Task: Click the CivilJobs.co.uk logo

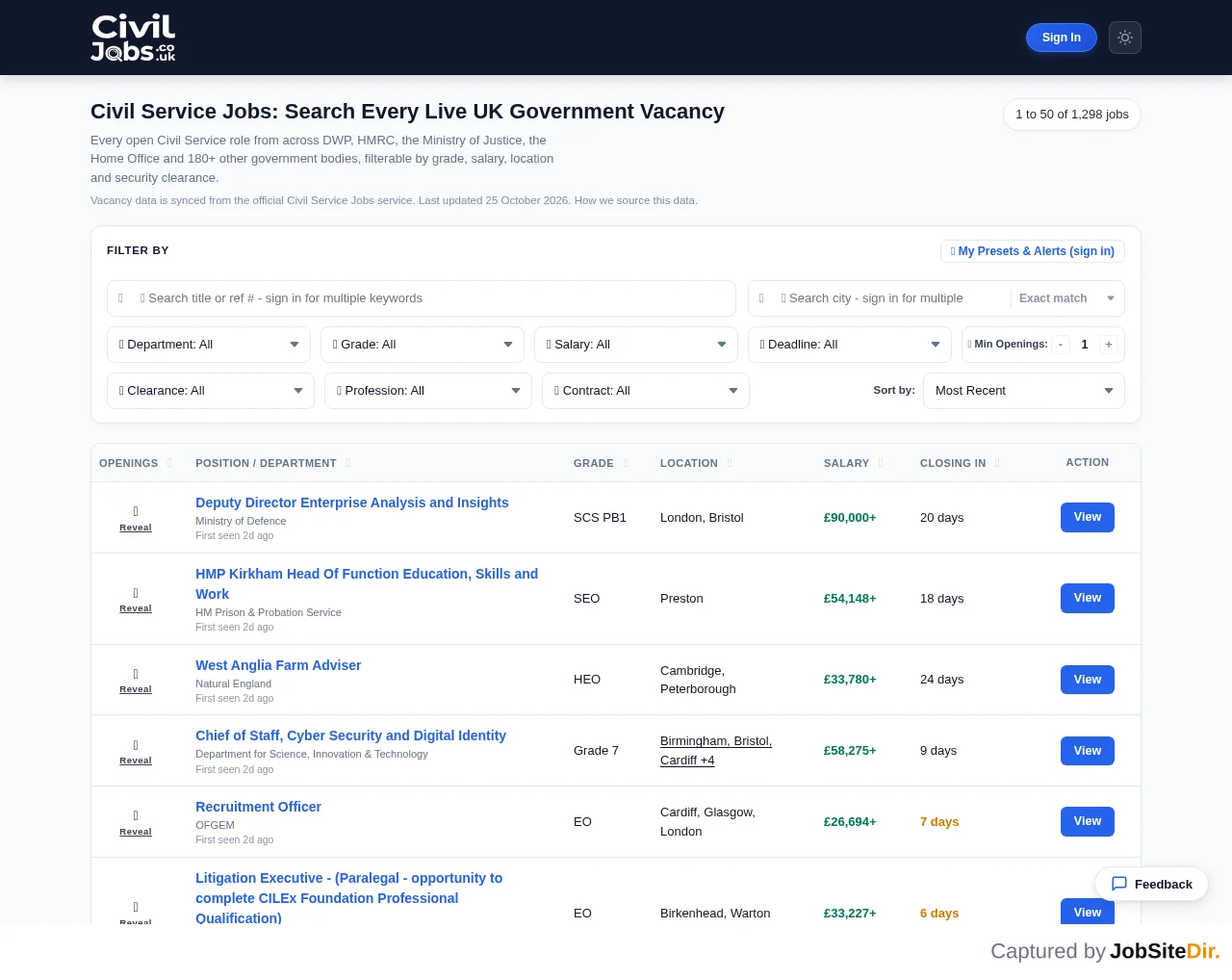Action: point(133,38)
